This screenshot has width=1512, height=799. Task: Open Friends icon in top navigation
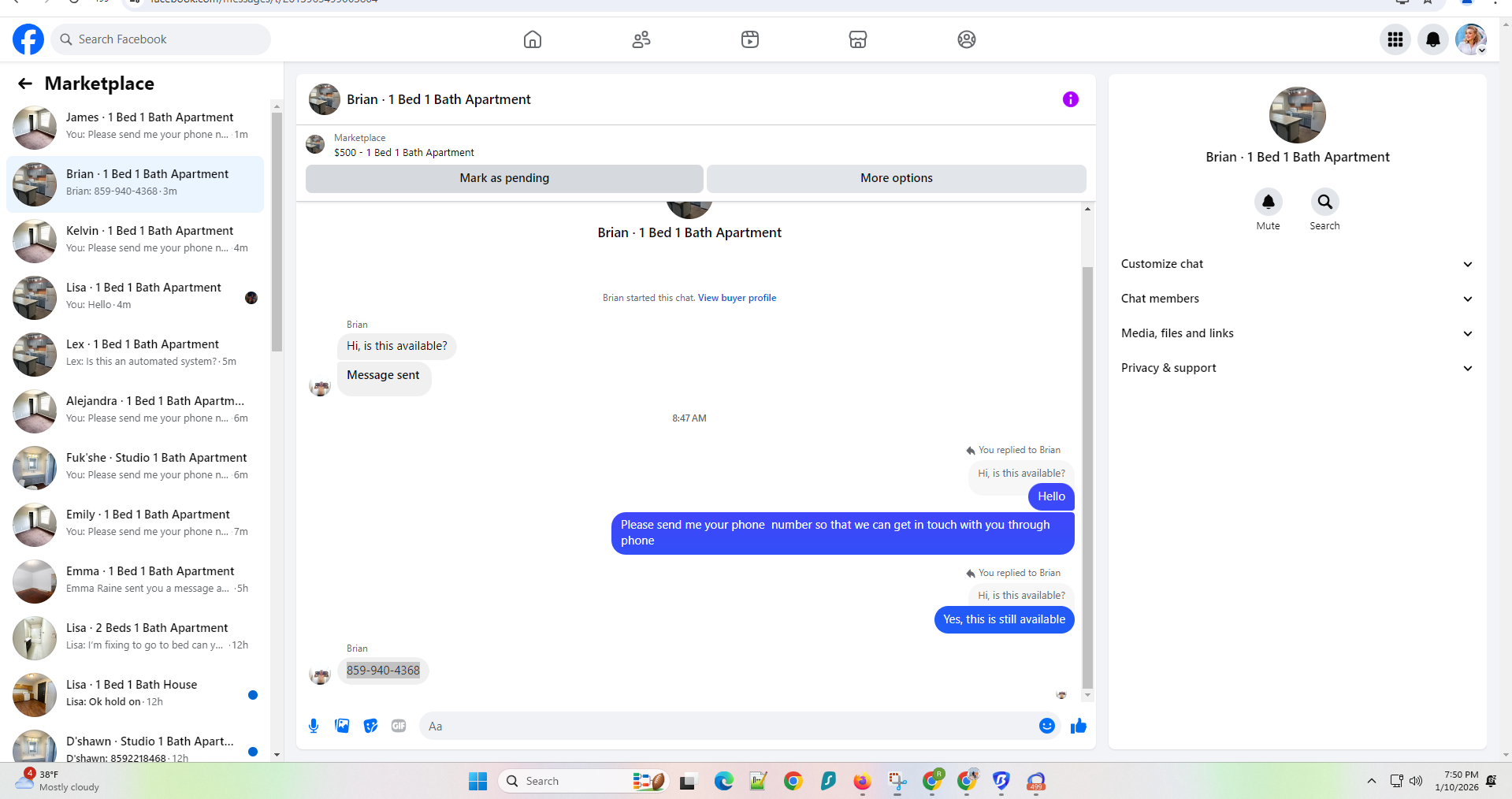(x=641, y=39)
